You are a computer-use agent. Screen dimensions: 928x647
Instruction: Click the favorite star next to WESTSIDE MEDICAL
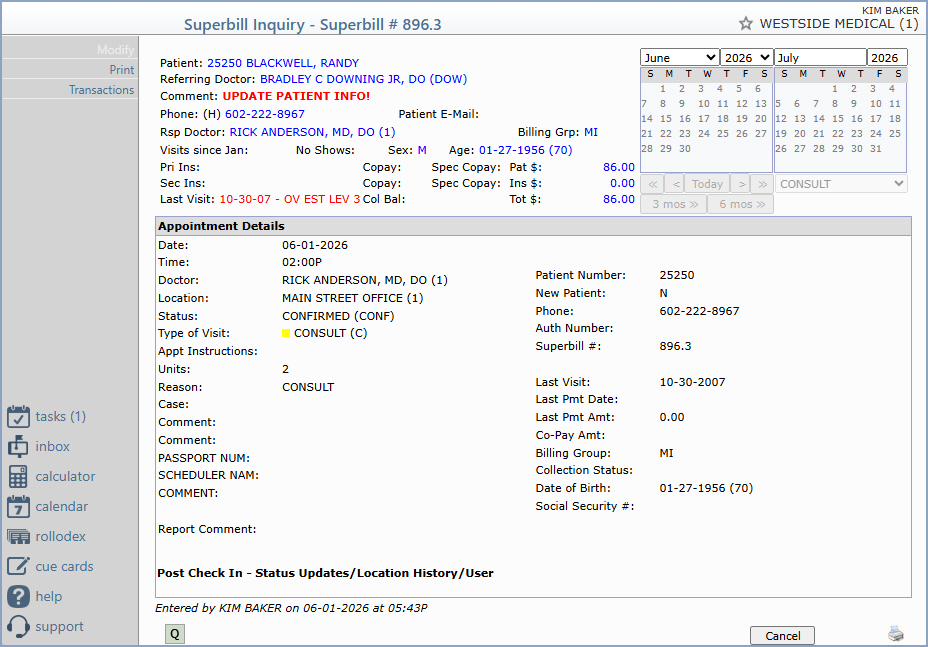(x=746, y=24)
